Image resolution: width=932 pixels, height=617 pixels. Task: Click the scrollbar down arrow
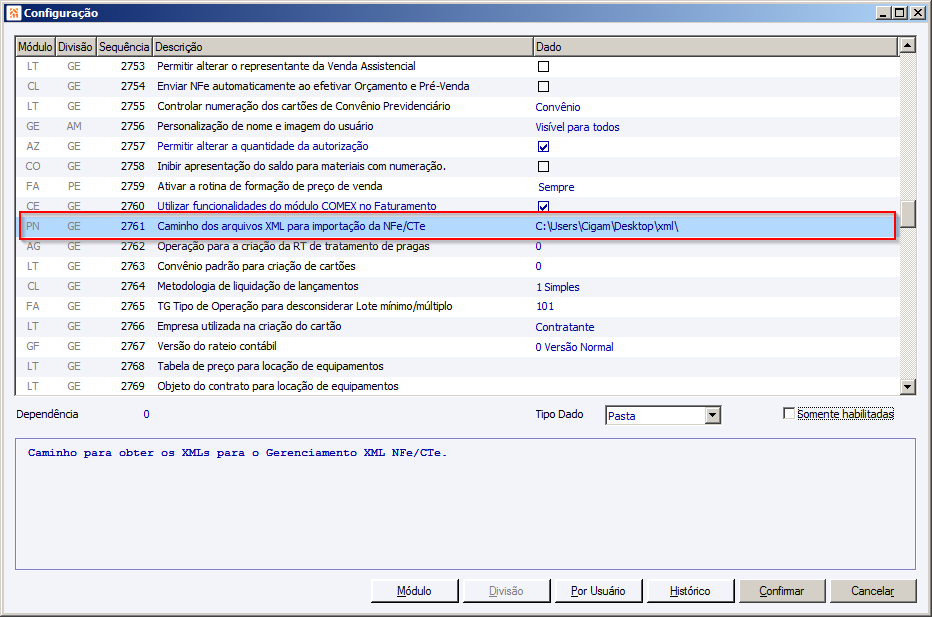click(907, 387)
